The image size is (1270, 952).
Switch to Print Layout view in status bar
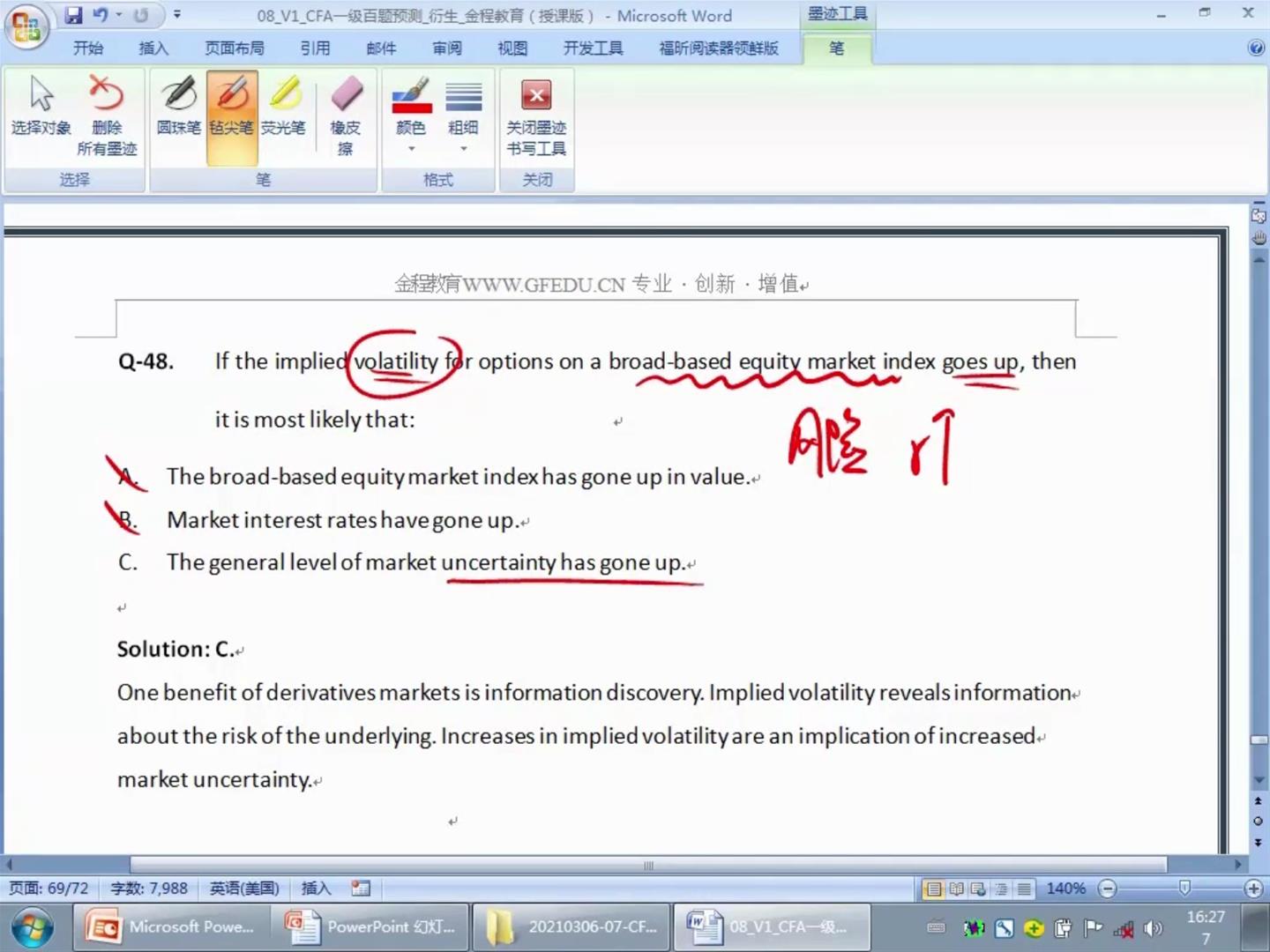click(x=933, y=889)
